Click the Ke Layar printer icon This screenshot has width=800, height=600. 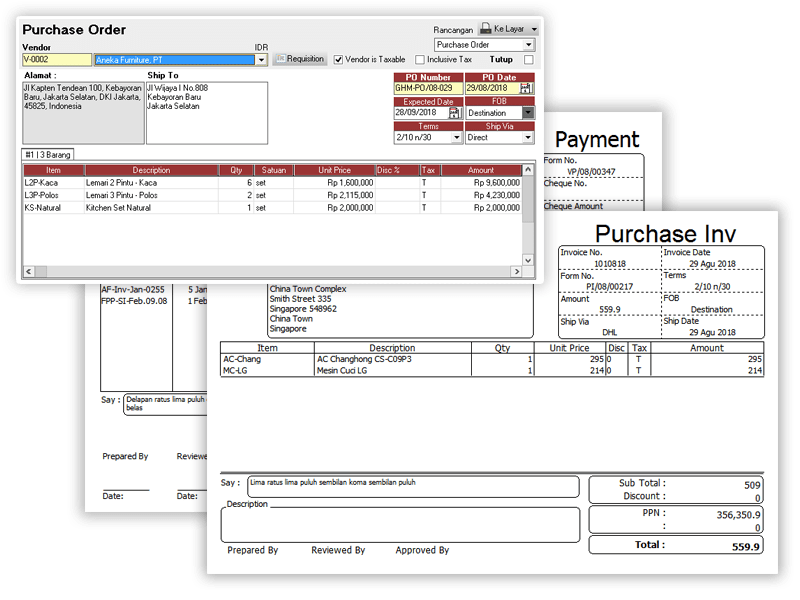pyautogui.click(x=486, y=29)
